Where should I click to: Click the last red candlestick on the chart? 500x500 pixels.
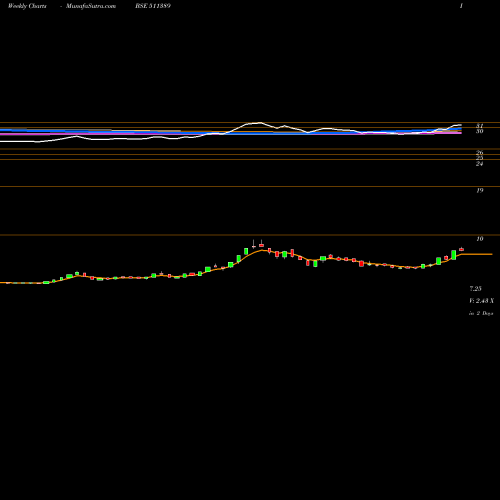click(462, 249)
